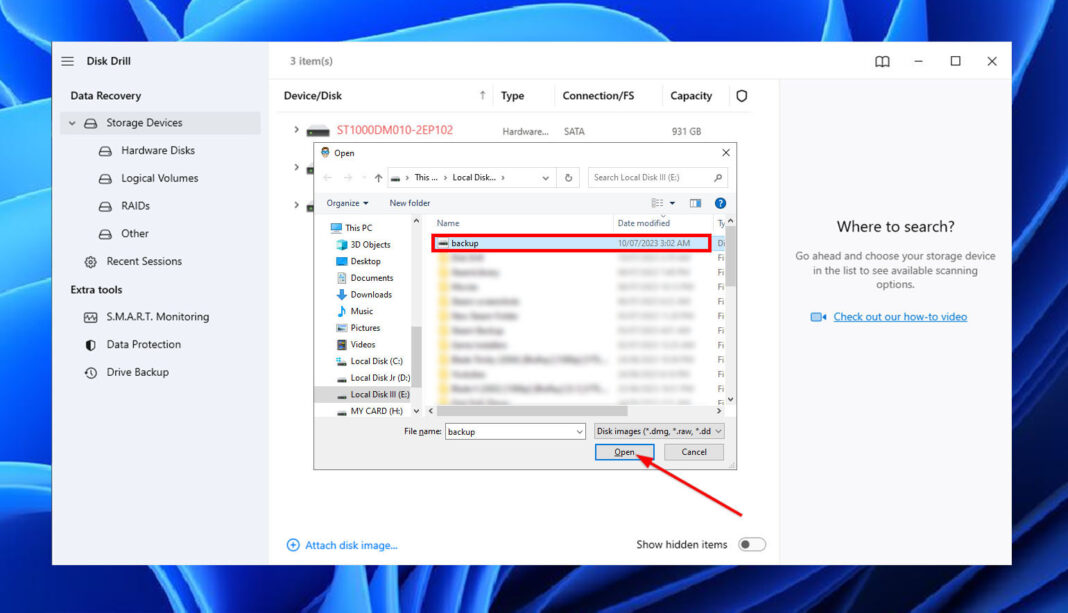Open the file type filter dropdown
This screenshot has height=613, width=1068.
[658, 431]
